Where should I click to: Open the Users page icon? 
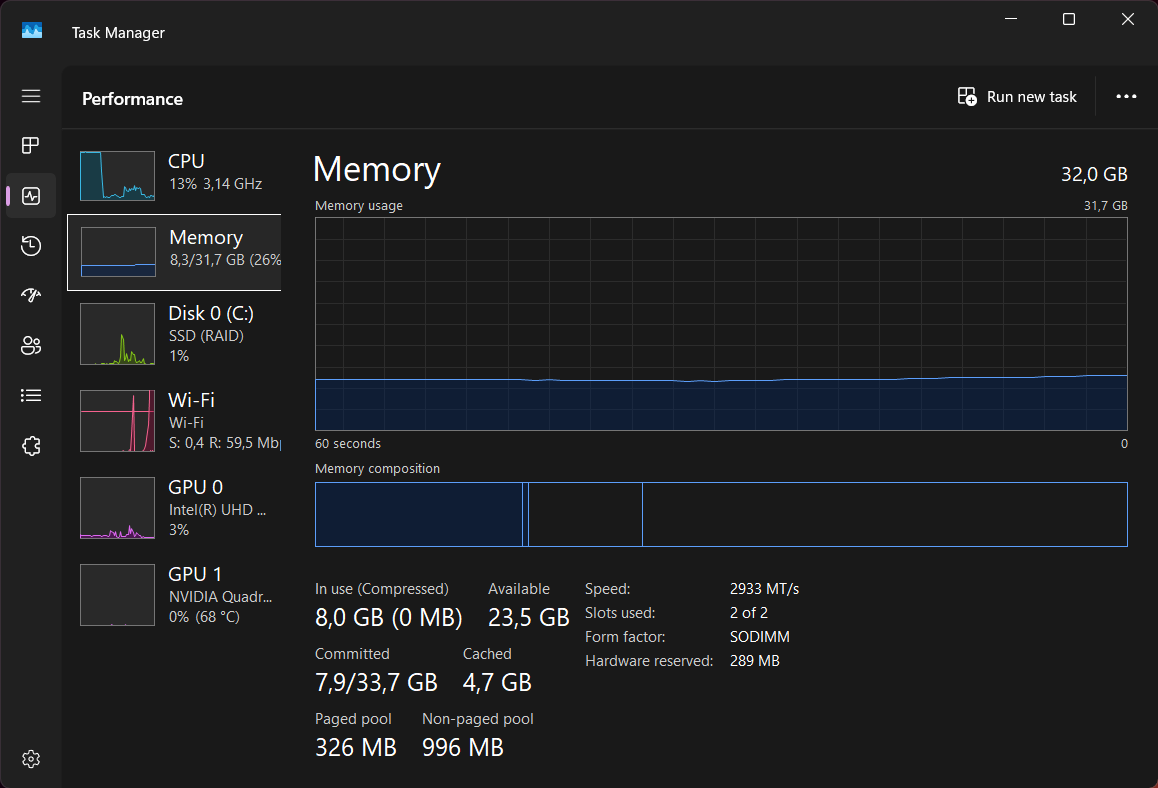click(31, 346)
